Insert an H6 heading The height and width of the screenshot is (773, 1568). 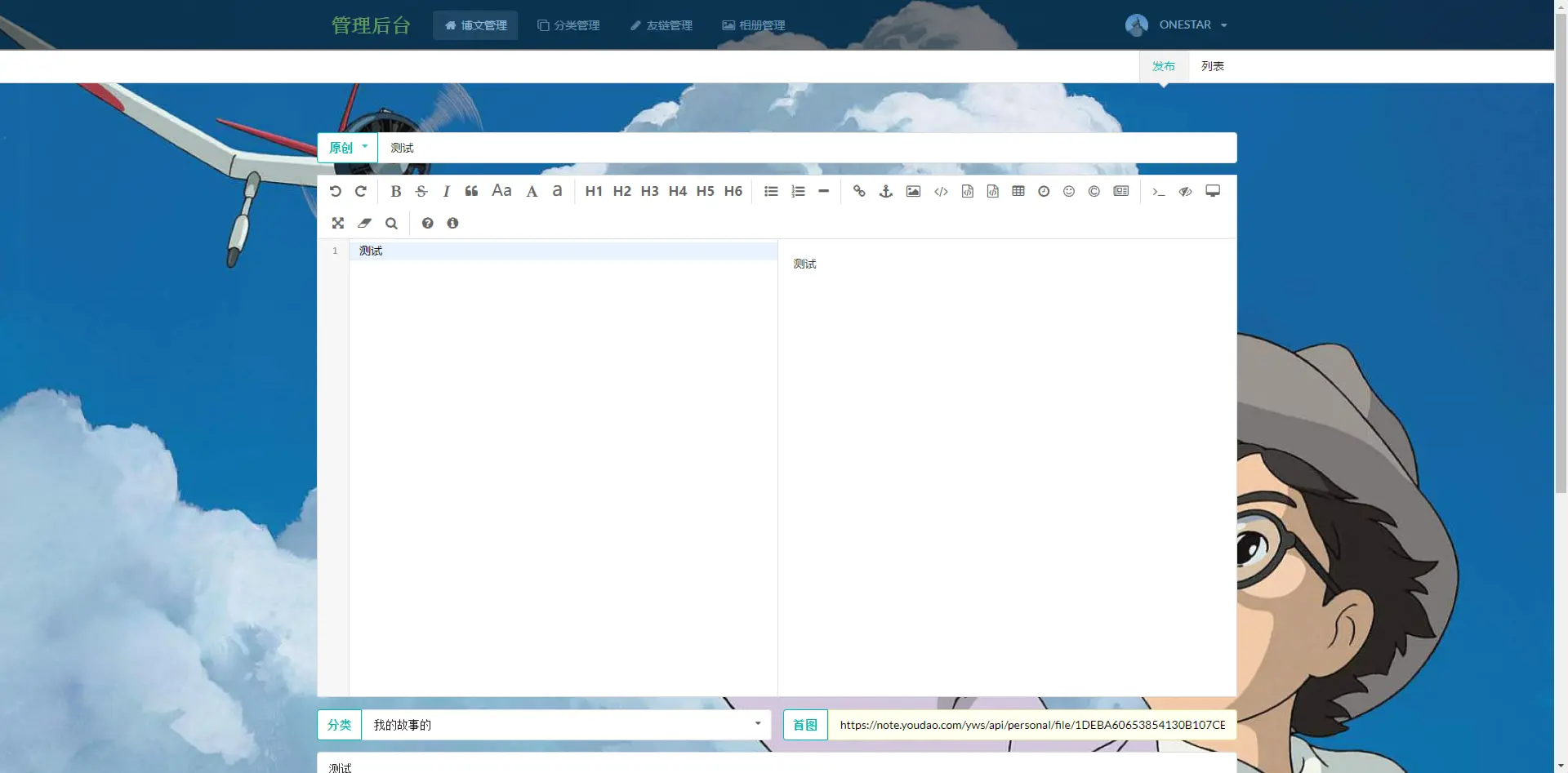pos(733,191)
